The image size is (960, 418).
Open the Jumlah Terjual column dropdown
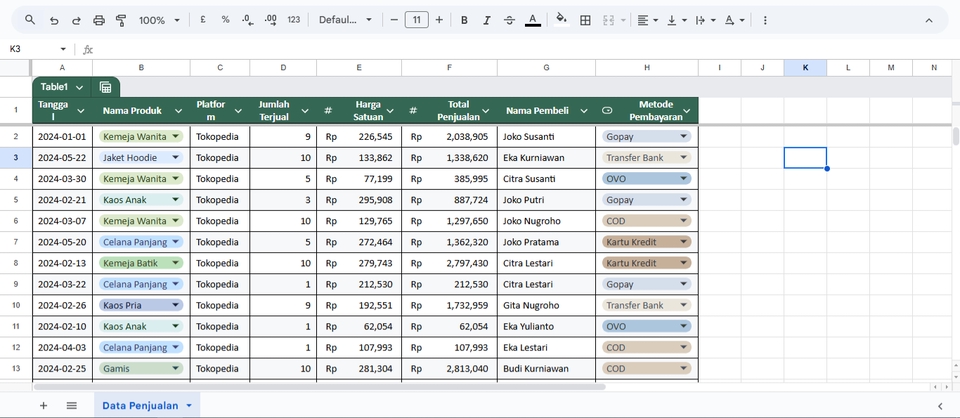pos(305,111)
